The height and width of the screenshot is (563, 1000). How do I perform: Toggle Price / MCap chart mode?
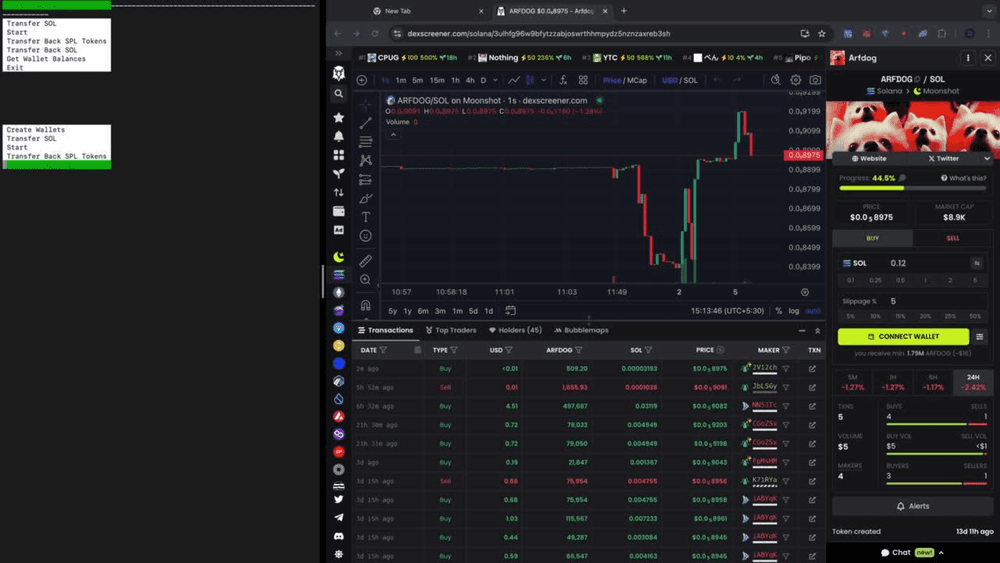coord(624,80)
